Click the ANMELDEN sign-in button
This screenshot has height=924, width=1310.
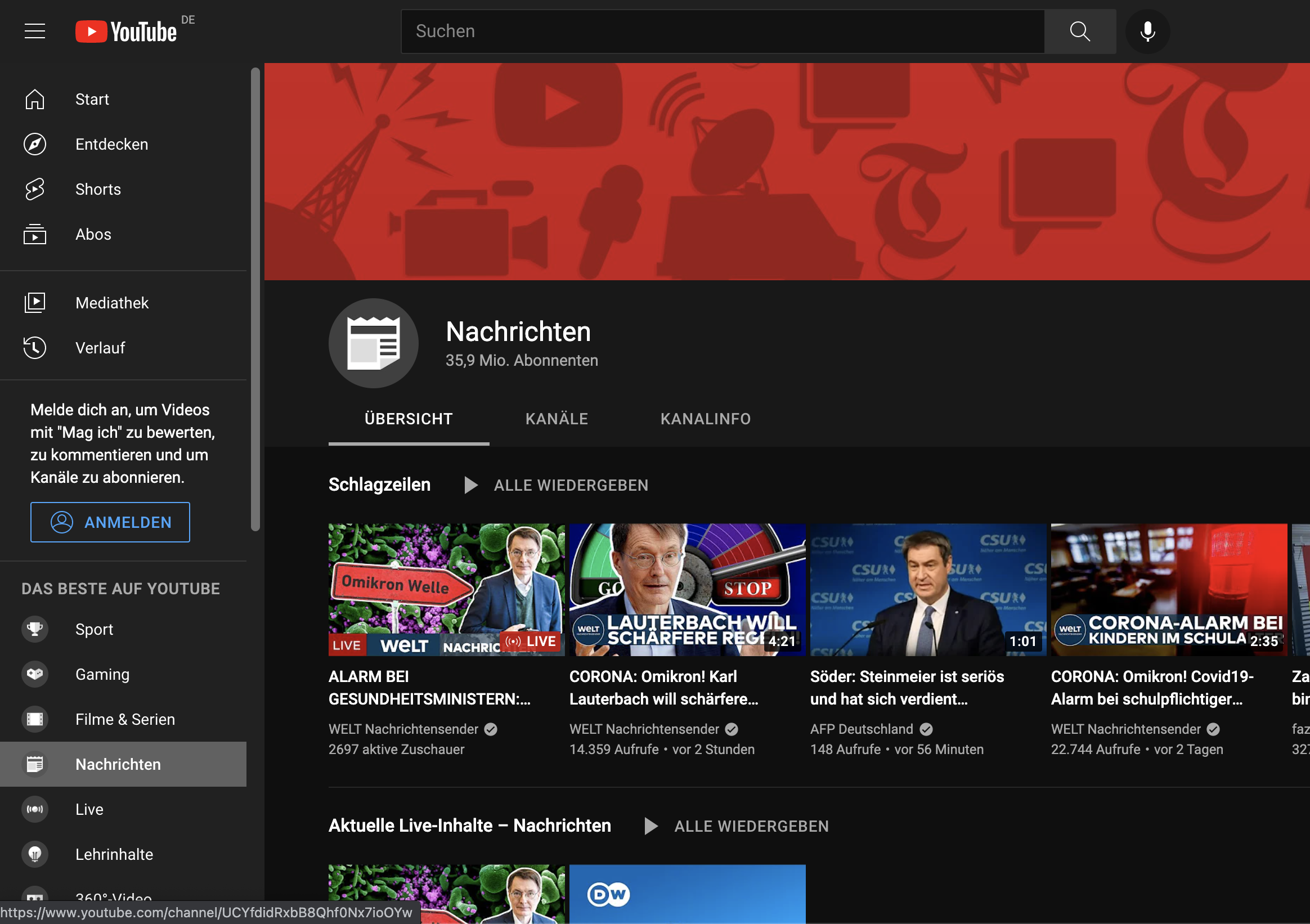pyautogui.click(x=110, y=522)
